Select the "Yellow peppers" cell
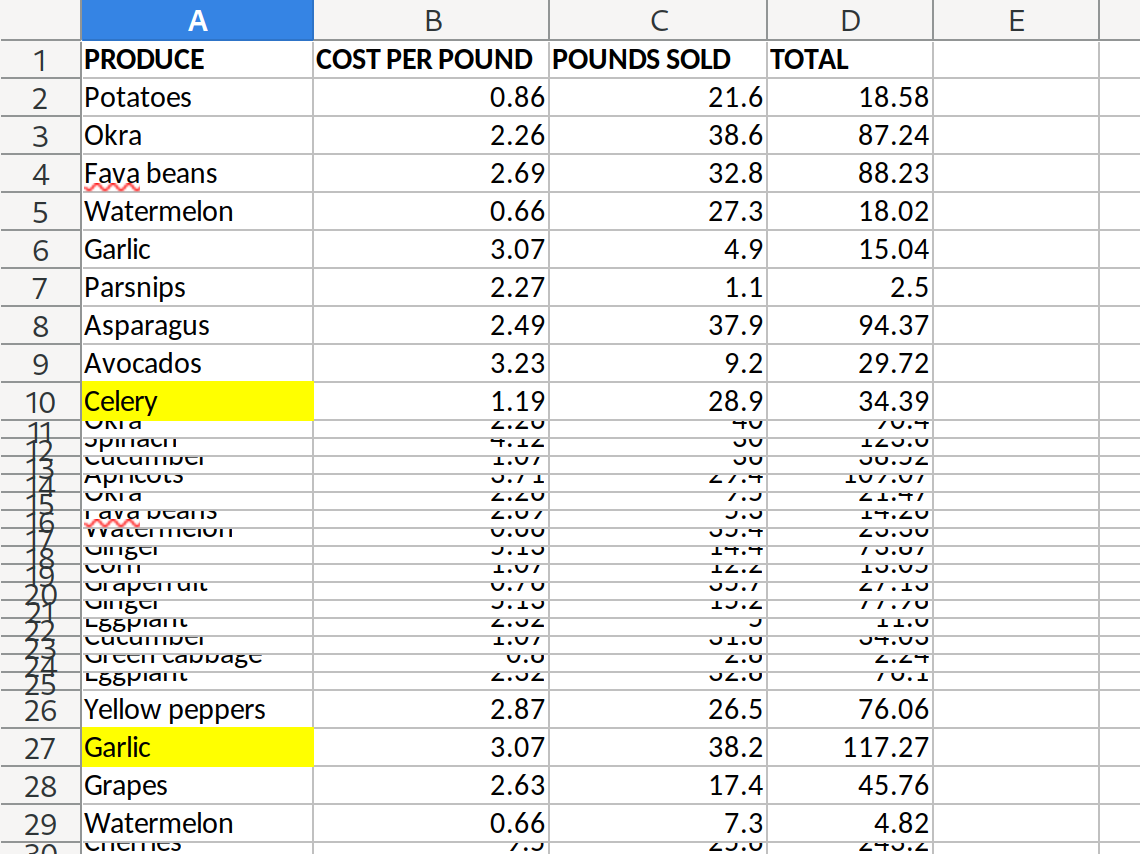Screen dimensions: 1140x854 pos(196,710)
